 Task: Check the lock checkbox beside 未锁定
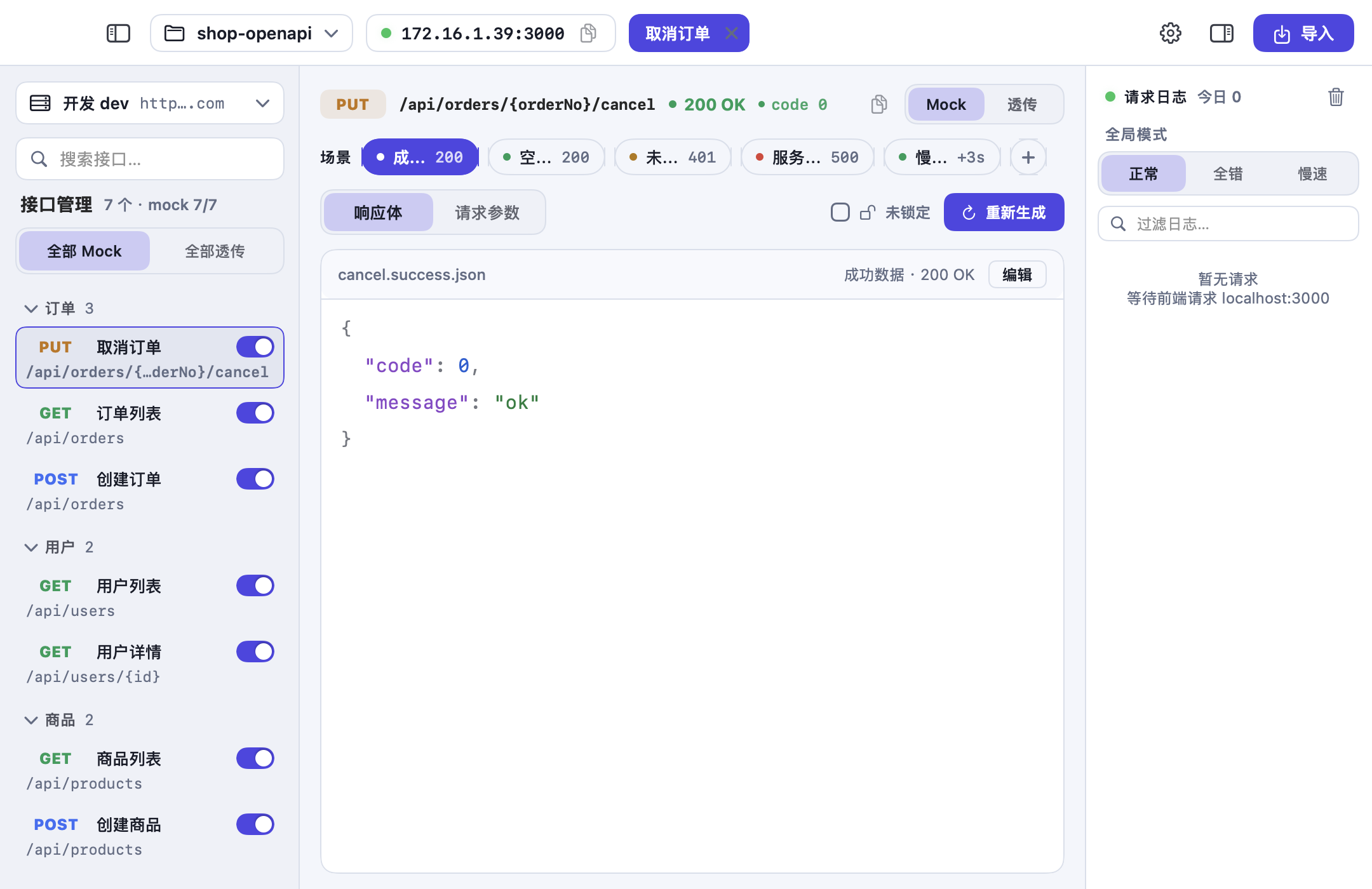(x=840, y=212)
